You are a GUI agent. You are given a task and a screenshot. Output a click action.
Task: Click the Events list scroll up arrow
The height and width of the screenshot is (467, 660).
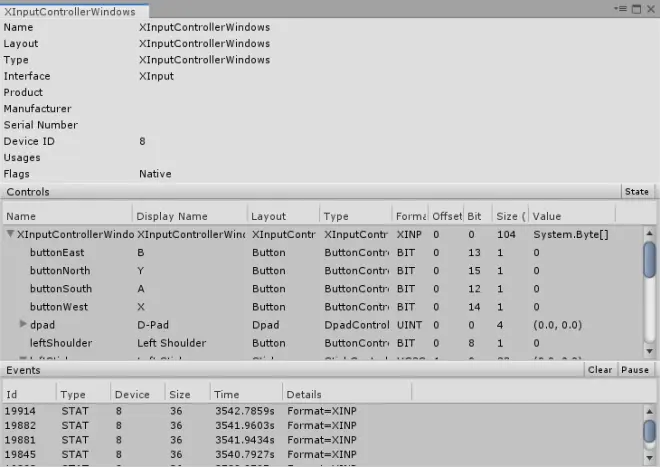[x=649, y=411]
